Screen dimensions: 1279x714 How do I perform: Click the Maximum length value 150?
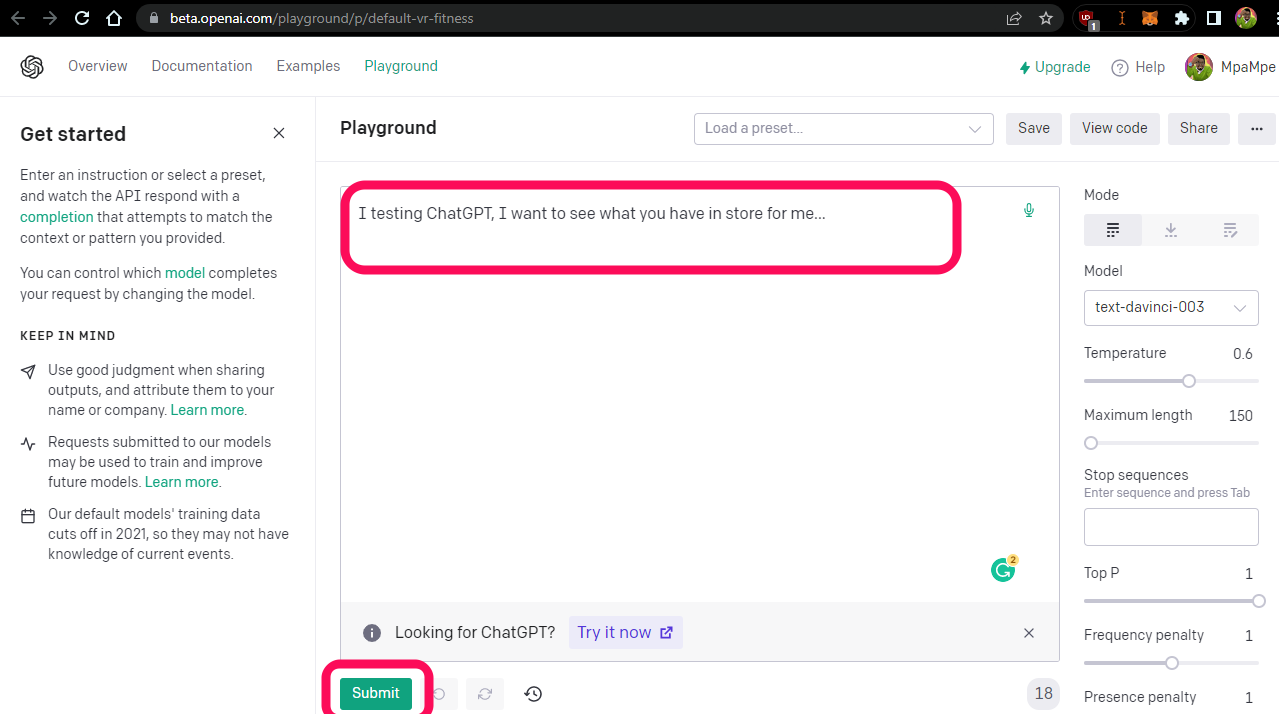pyautogui.click(x=1241, y=416)
